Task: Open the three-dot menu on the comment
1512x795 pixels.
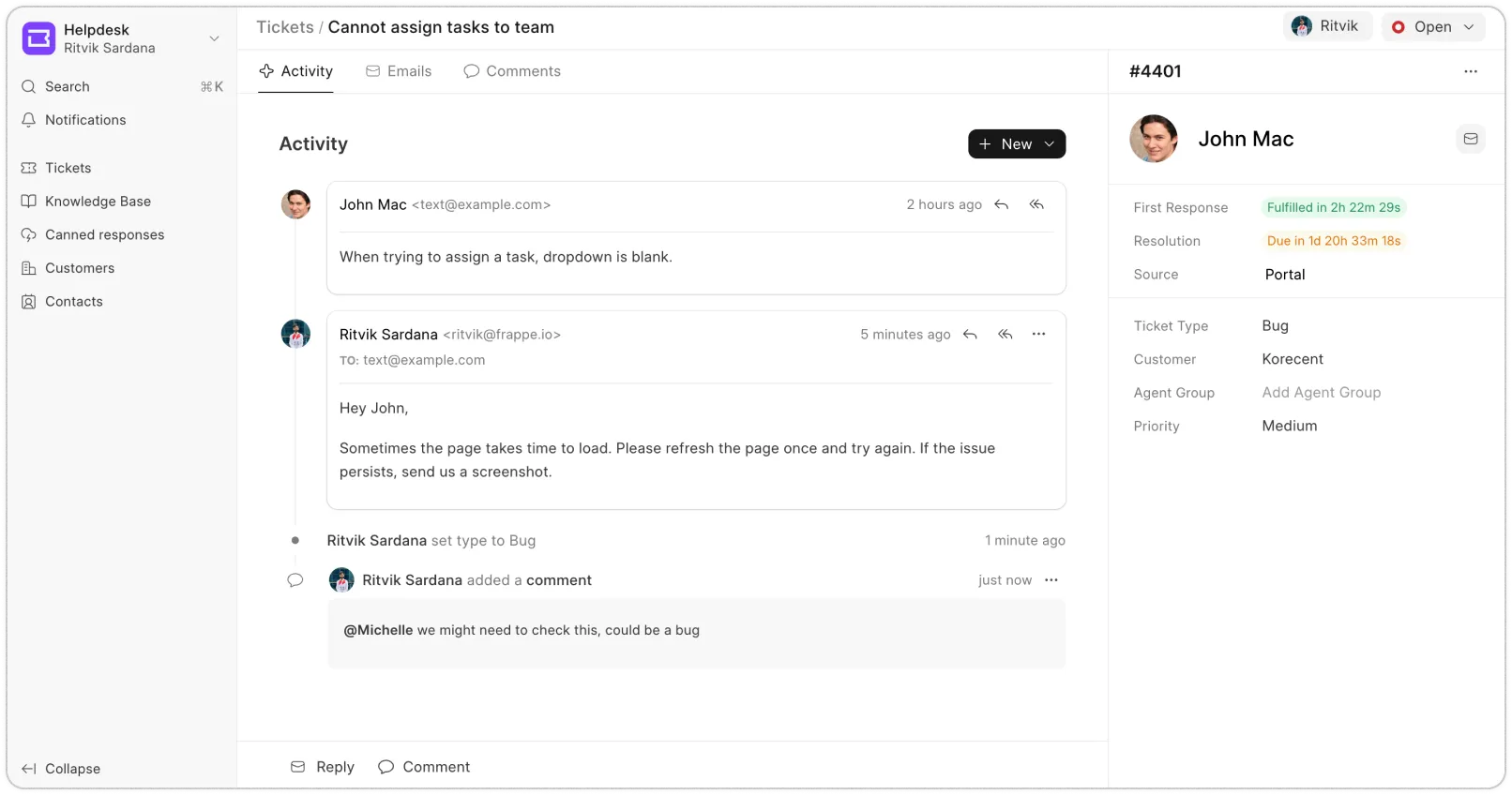Action: coord(1051,580)
